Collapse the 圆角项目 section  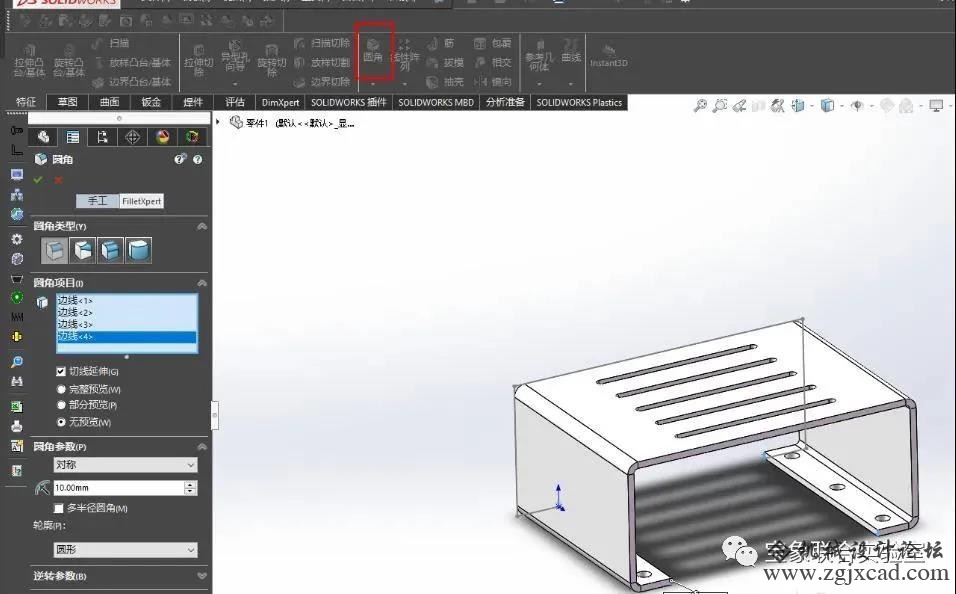point(202,283)
